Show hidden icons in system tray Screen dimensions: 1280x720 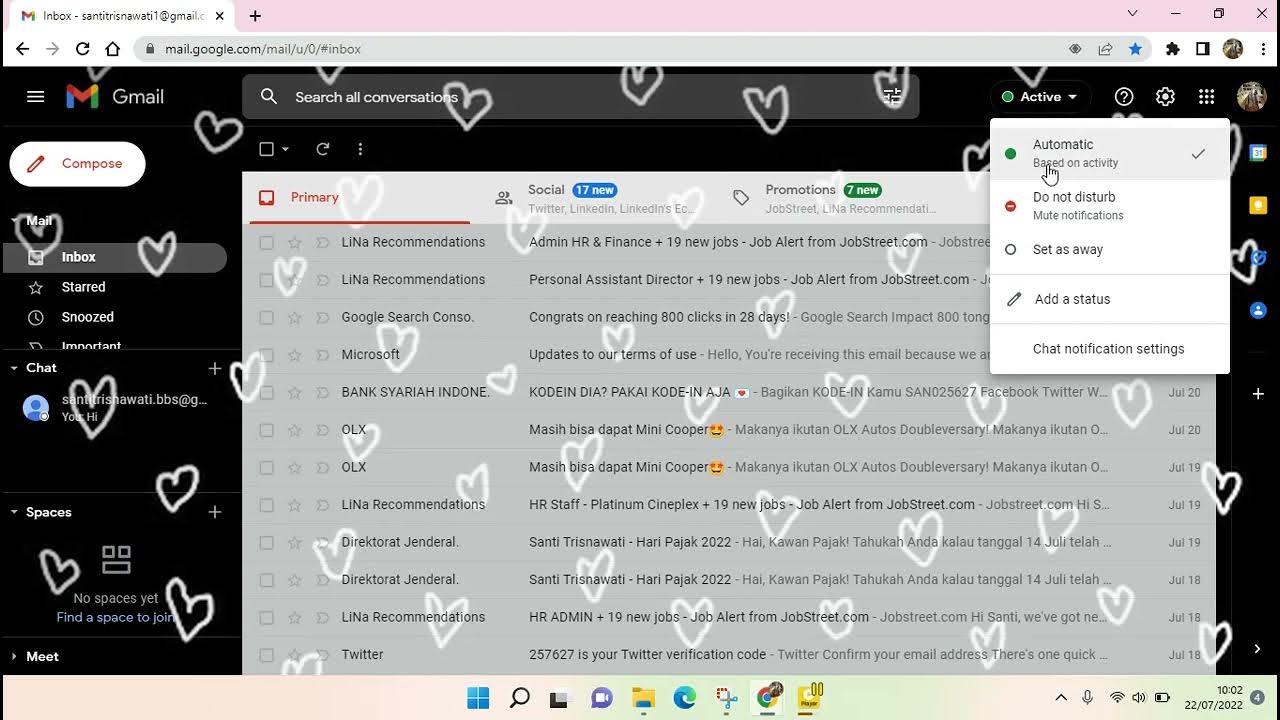[1060, 698]
